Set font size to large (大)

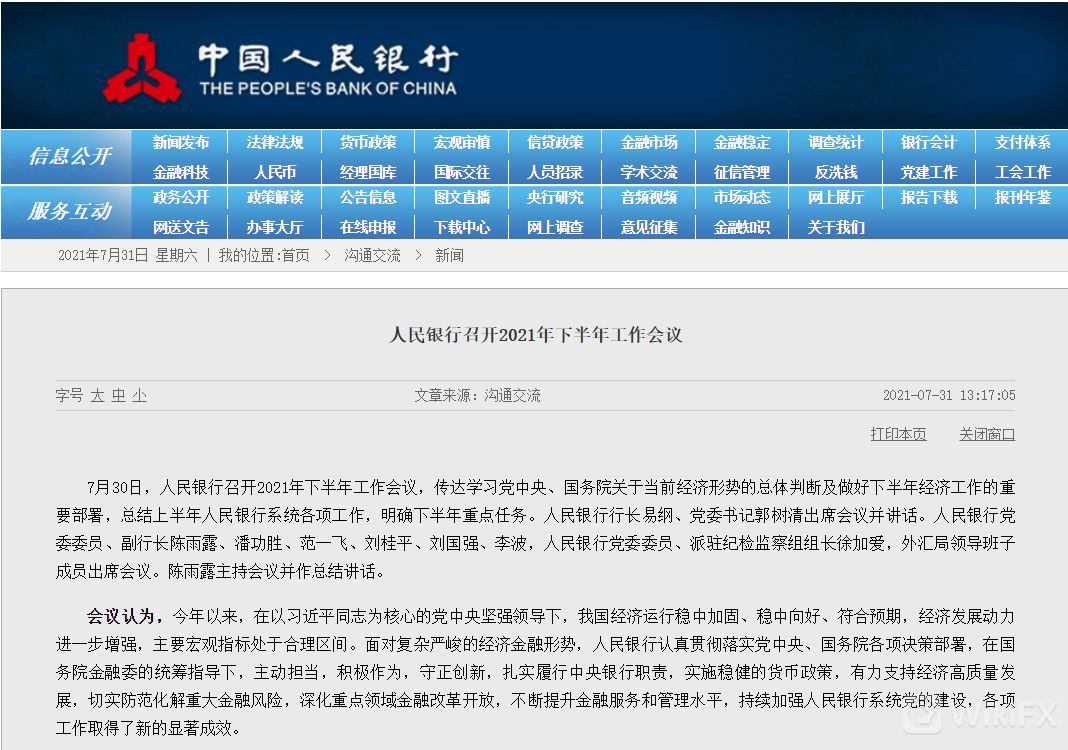click(97, 396)
